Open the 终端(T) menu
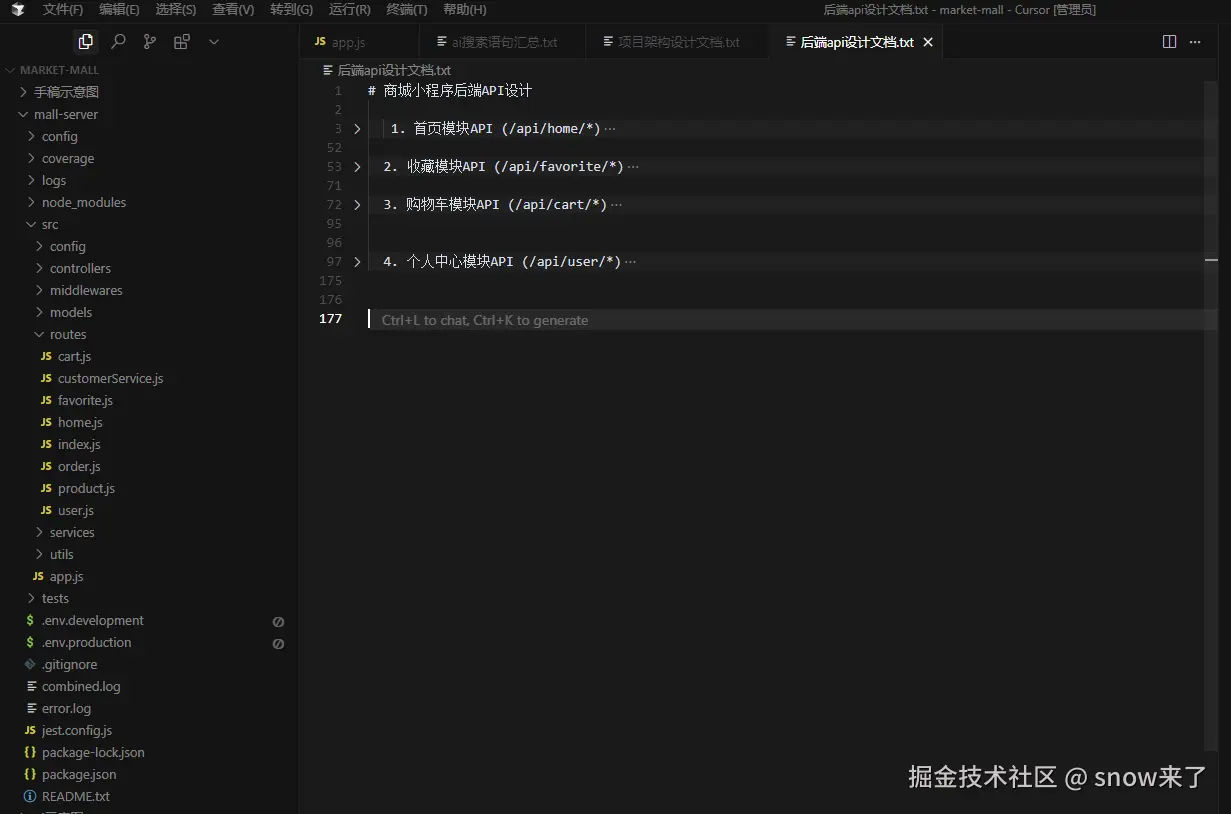The width and height of the screenshot is (1231, 814). pyautogui.click(x=406, y=10)
